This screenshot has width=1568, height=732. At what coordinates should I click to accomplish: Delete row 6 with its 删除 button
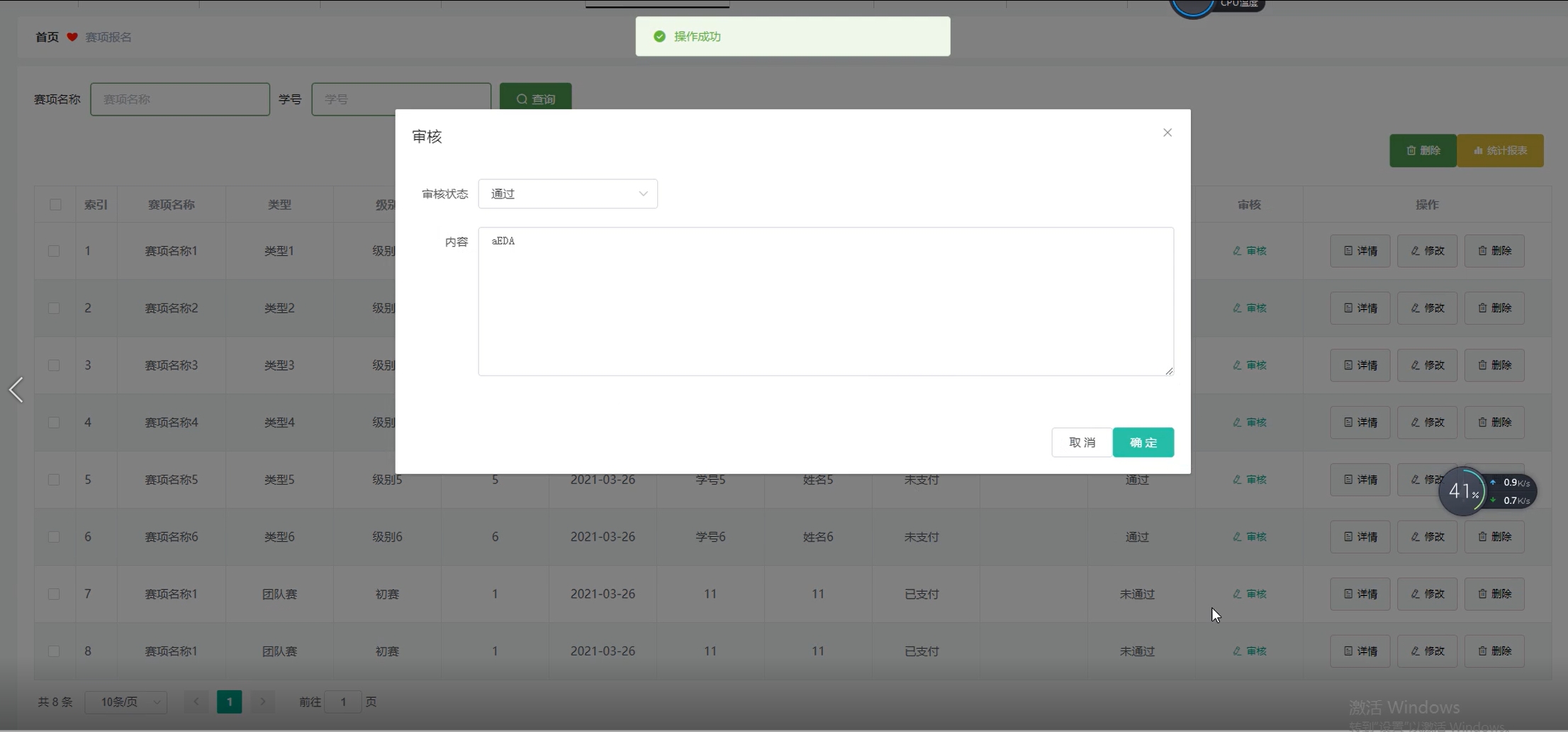pos(1494,536)
